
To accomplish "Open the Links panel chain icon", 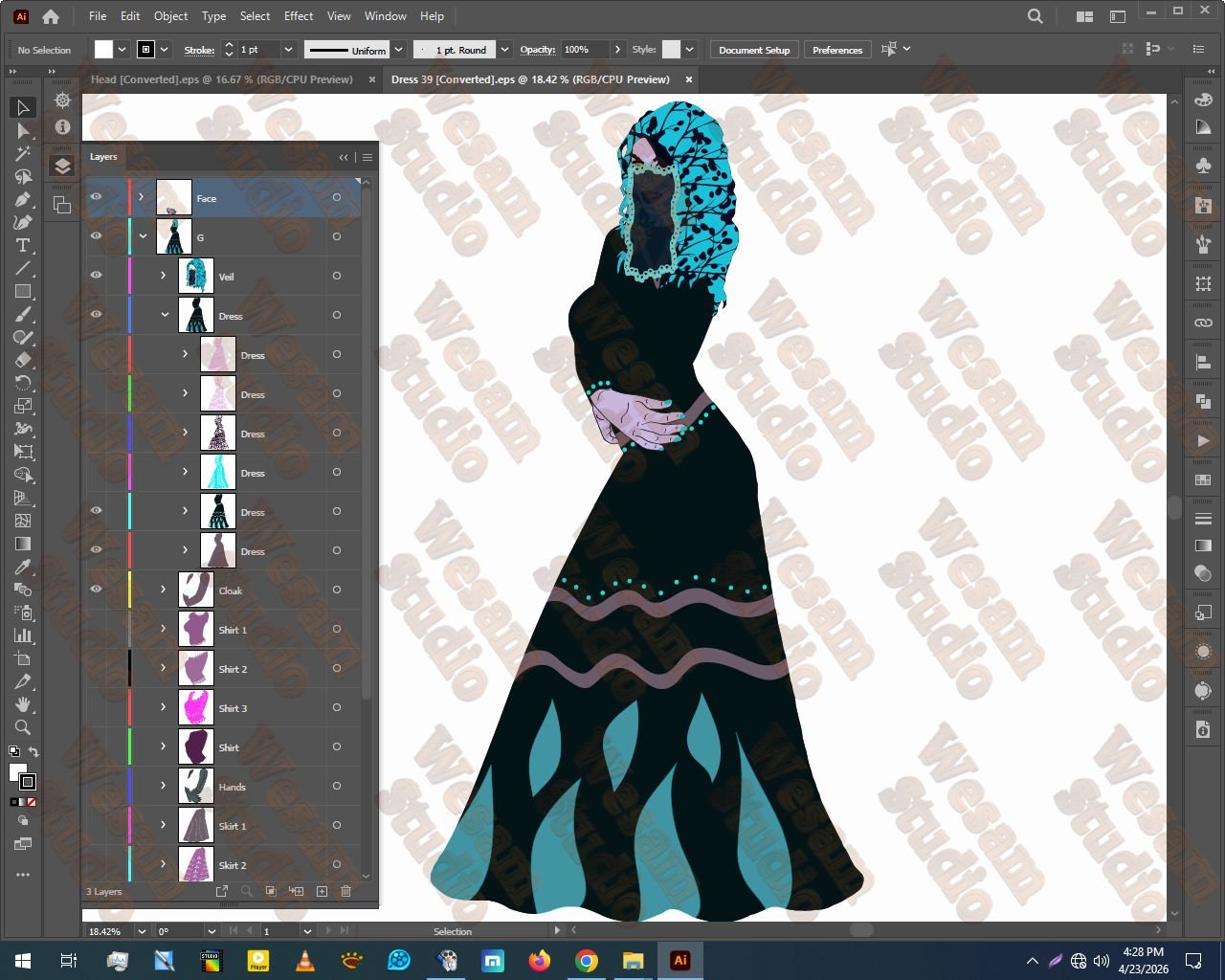I will click(1203, 323).
